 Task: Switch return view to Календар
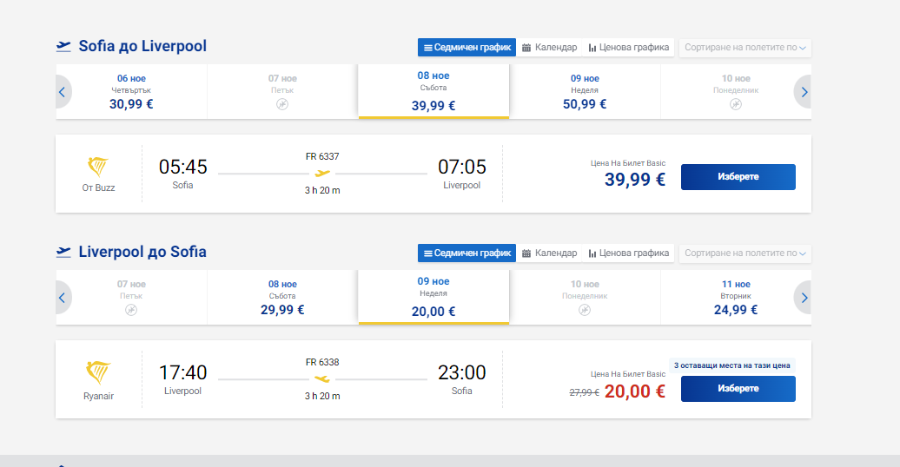(x=549, y=253)
